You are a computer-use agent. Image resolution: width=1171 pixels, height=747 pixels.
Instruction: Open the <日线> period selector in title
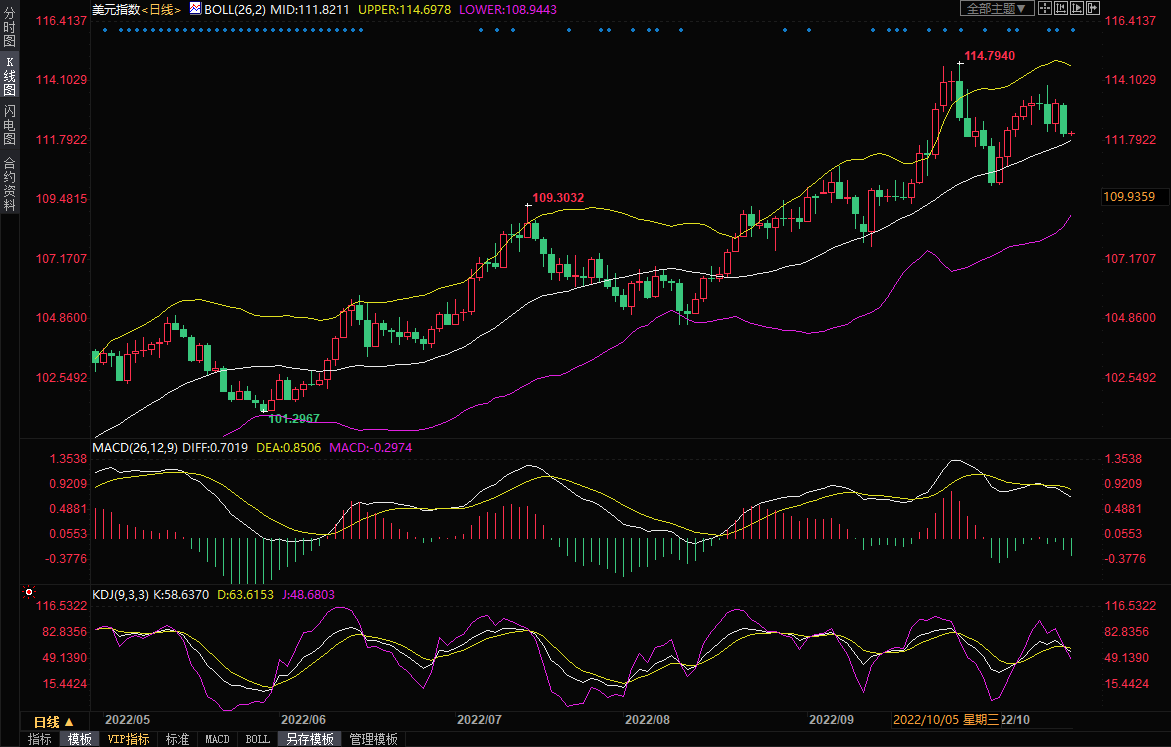[160, 9]
